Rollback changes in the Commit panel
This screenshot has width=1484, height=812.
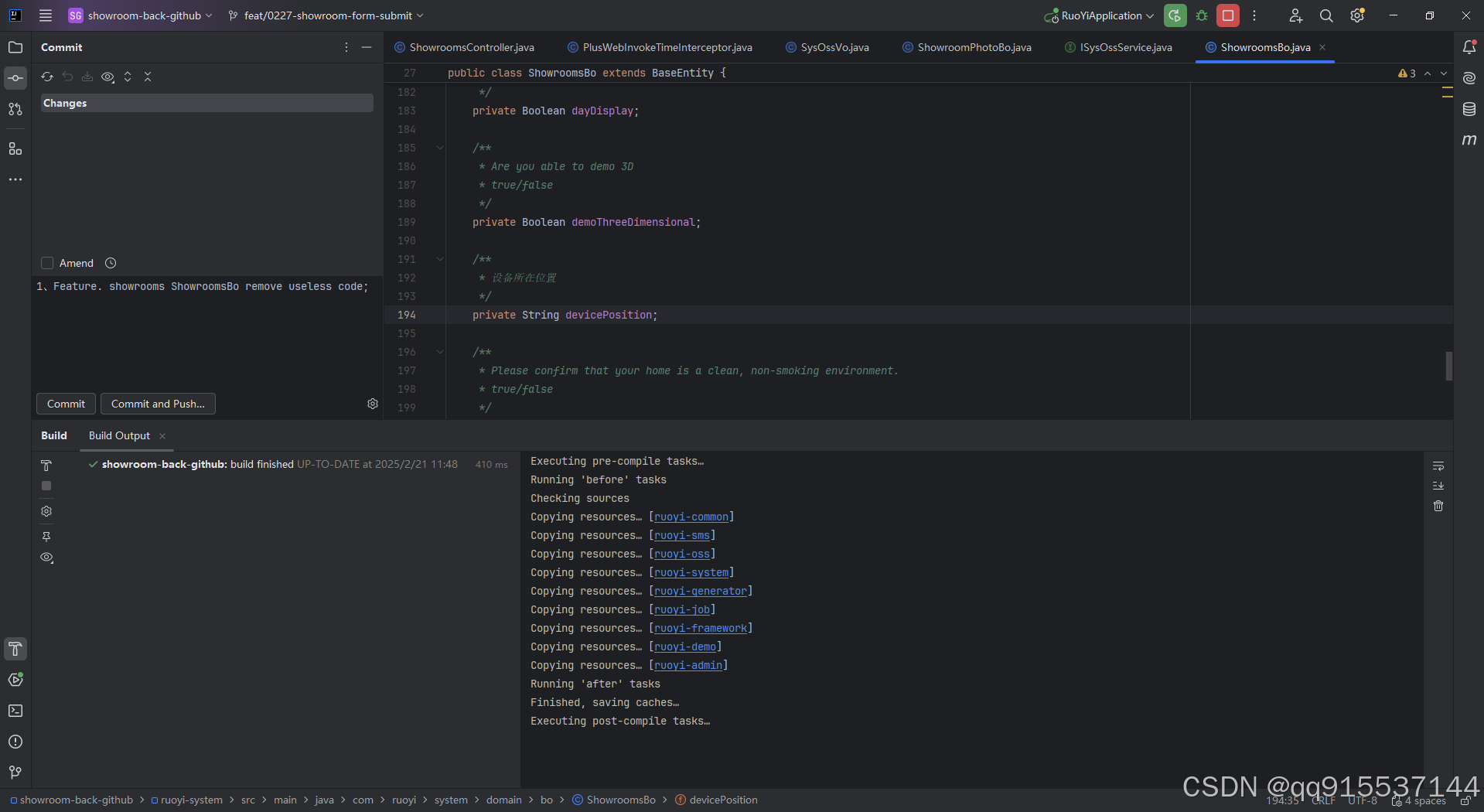coord(67,77)
